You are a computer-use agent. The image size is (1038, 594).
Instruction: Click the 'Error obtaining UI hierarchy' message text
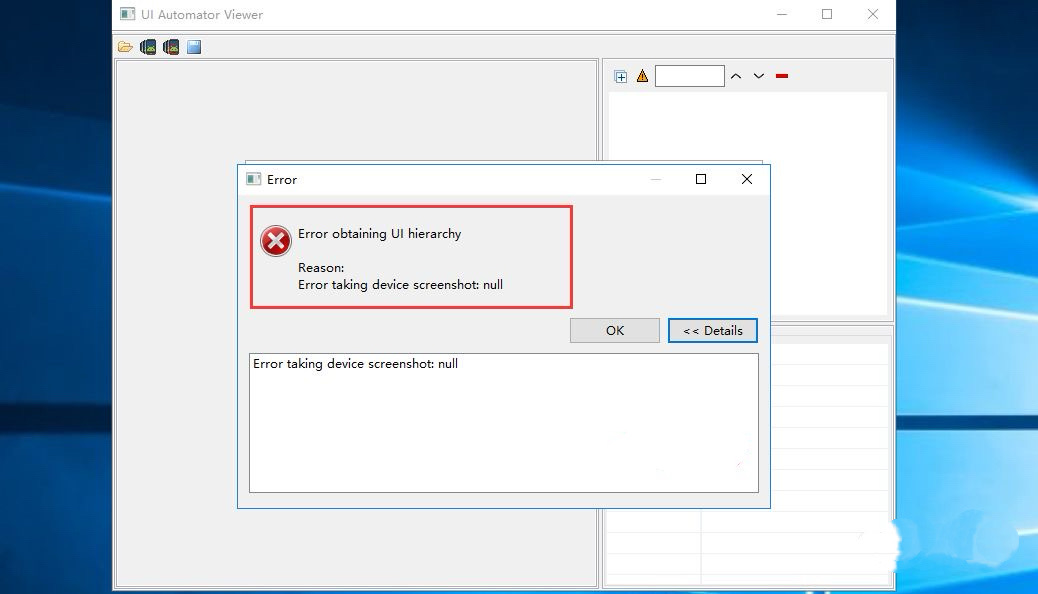[x=379, y=234]
